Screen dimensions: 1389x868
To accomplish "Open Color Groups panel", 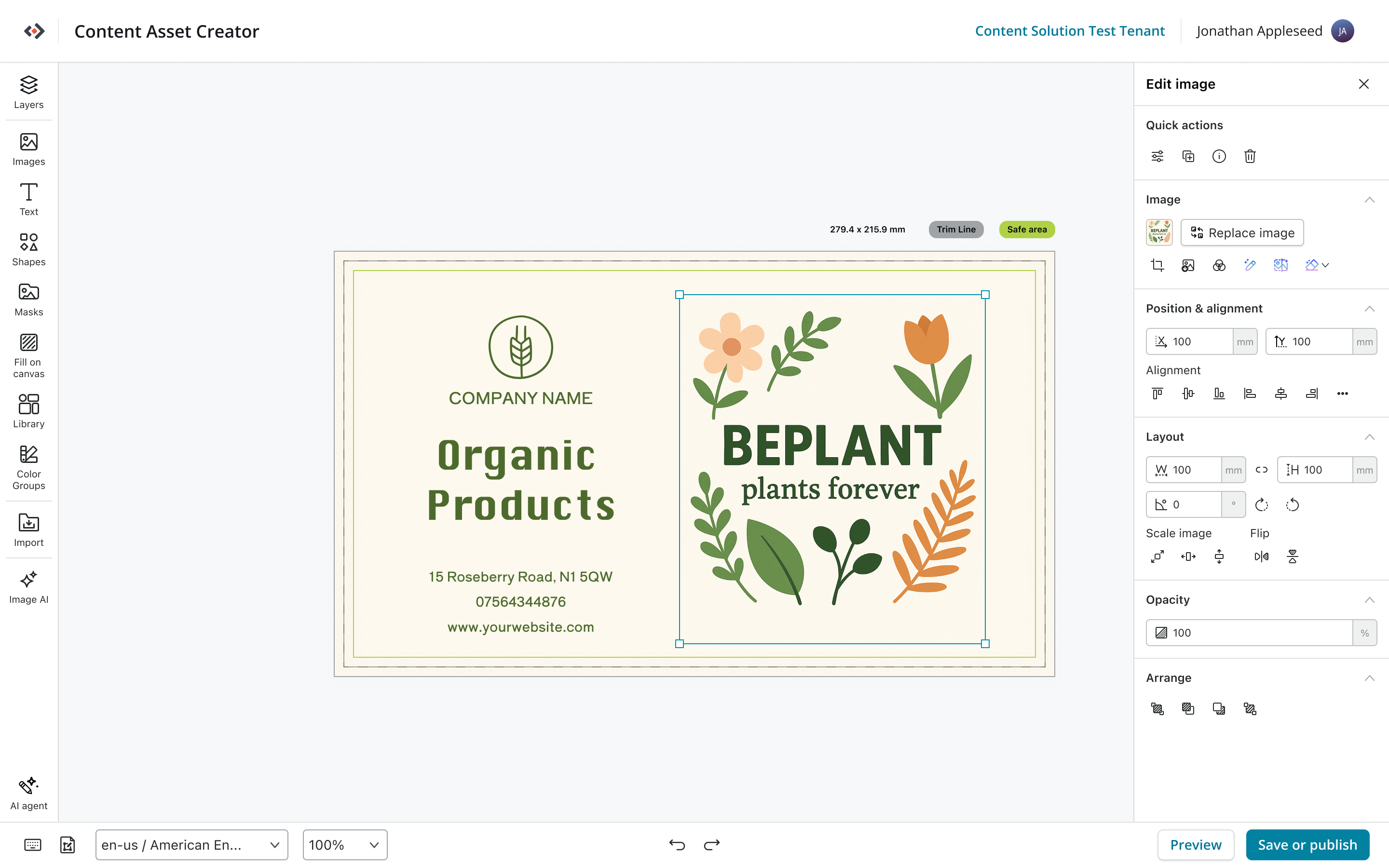I will 29,467.
